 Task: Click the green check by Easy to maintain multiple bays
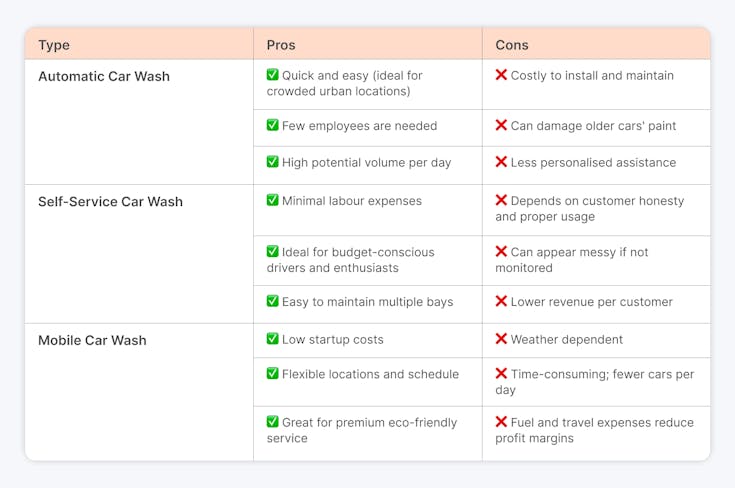click(x=272, y=301)
